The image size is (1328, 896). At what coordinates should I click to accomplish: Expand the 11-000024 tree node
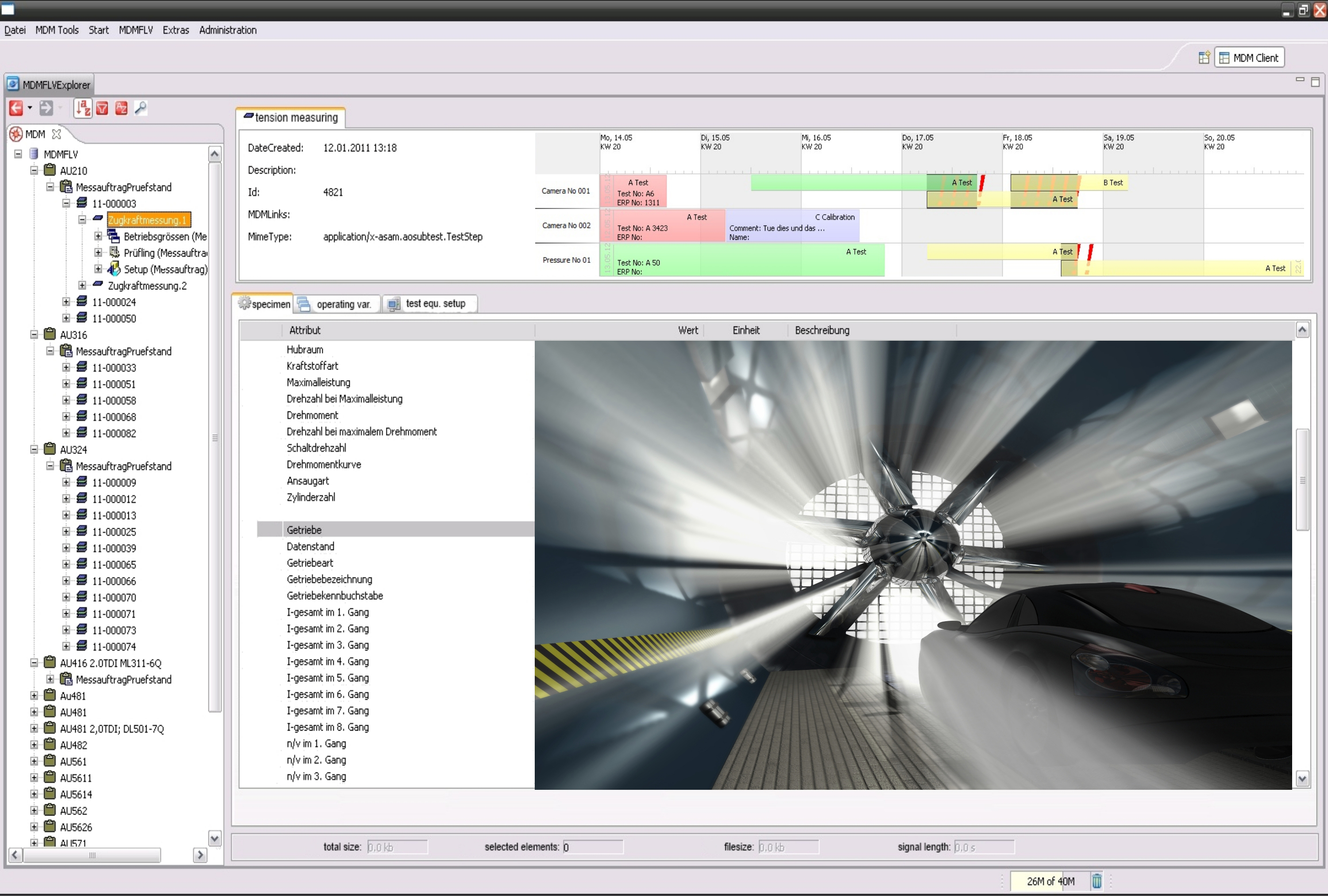(66, 302)
